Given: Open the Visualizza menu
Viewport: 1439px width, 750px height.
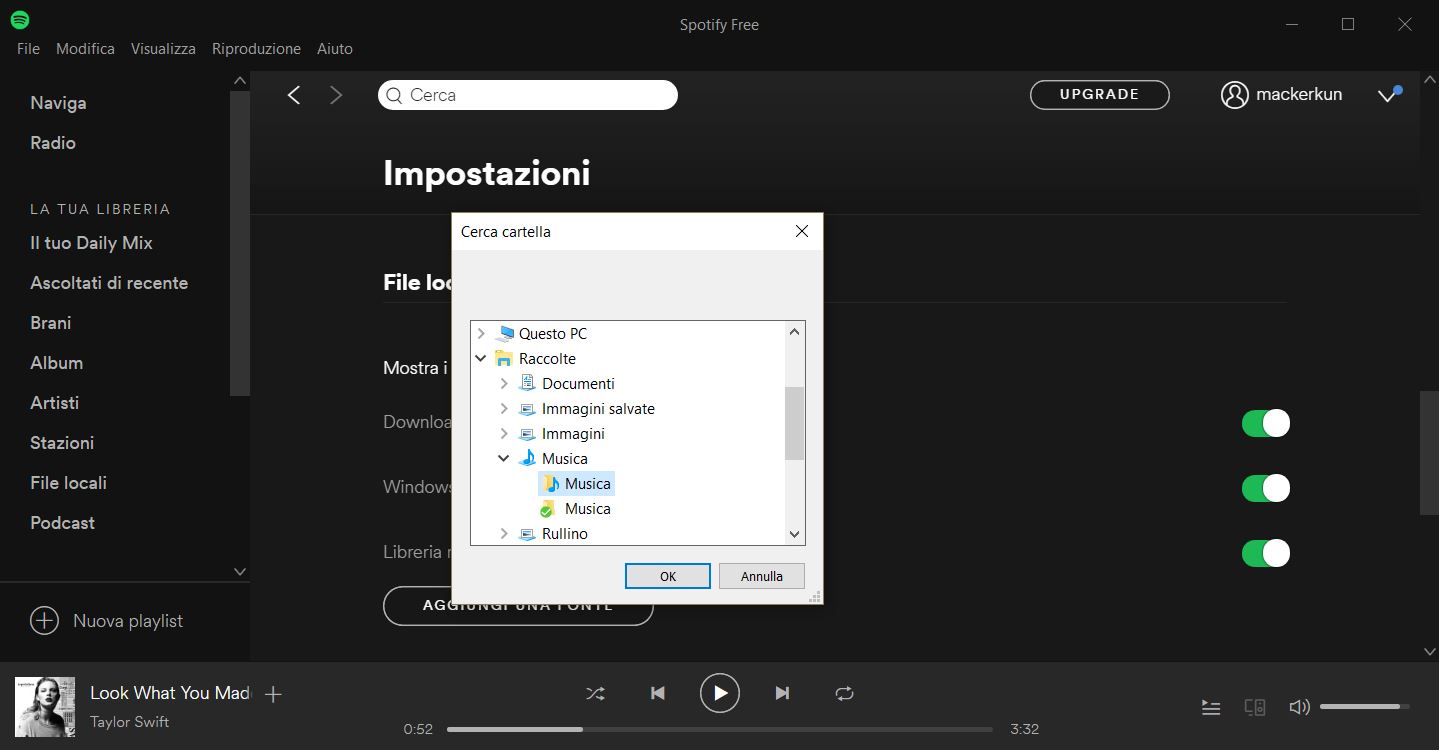Looking at the screenshot, I should [x=163, y=49].
